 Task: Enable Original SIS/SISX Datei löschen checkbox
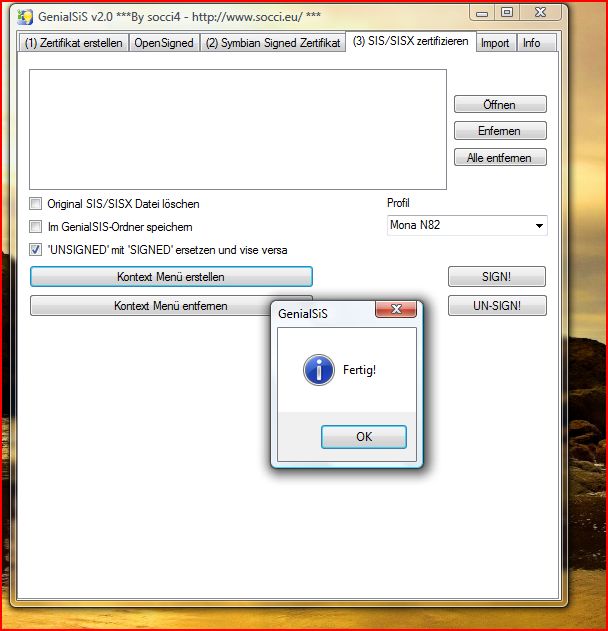pyautogui.click(x=35, y=204)
